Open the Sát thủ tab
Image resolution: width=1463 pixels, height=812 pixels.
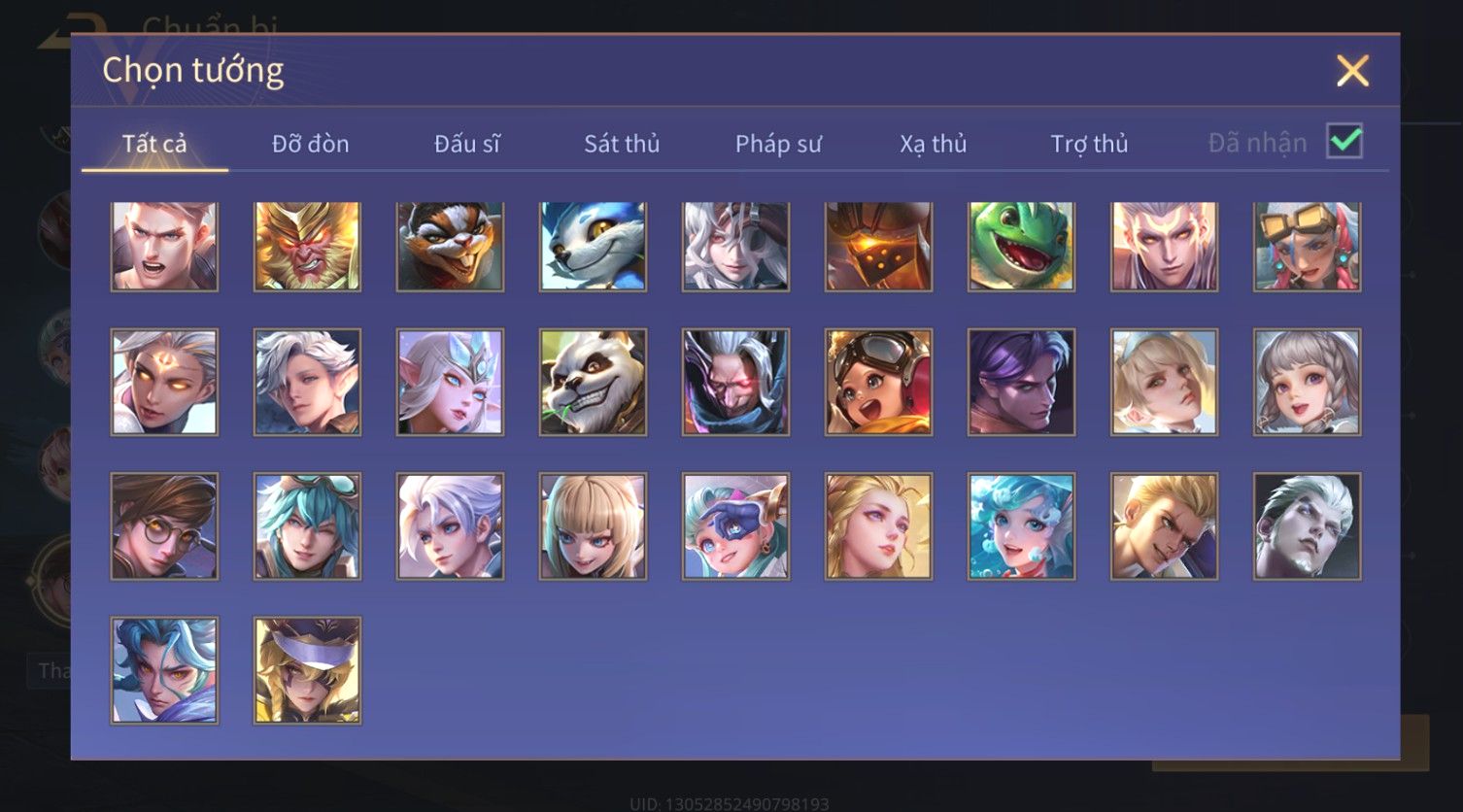click(622, 144)
